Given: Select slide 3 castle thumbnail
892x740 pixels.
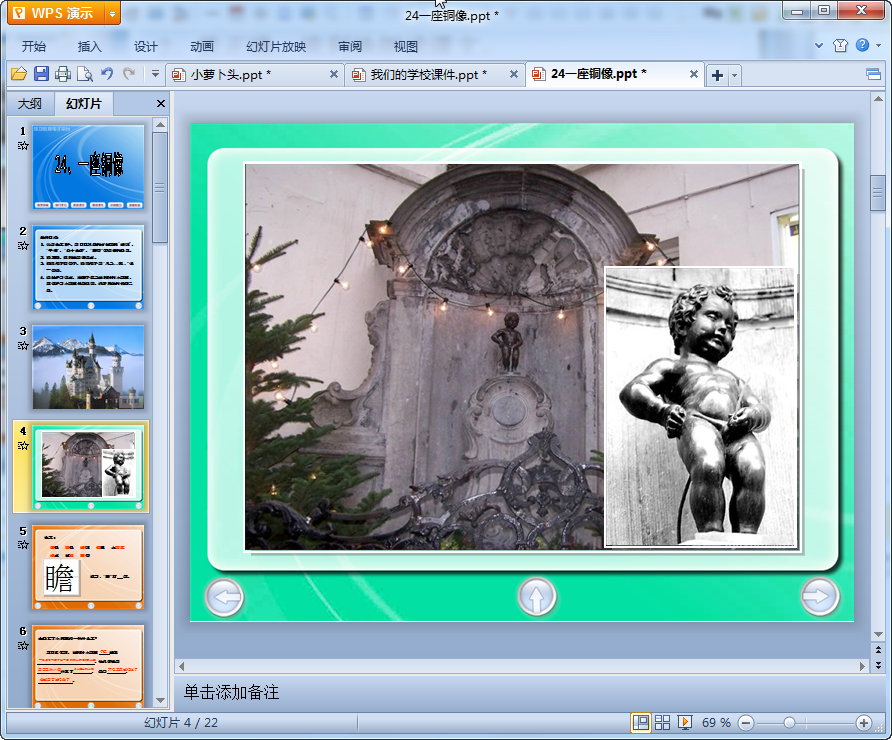Looking at the screenshot, I should (88, 366).
